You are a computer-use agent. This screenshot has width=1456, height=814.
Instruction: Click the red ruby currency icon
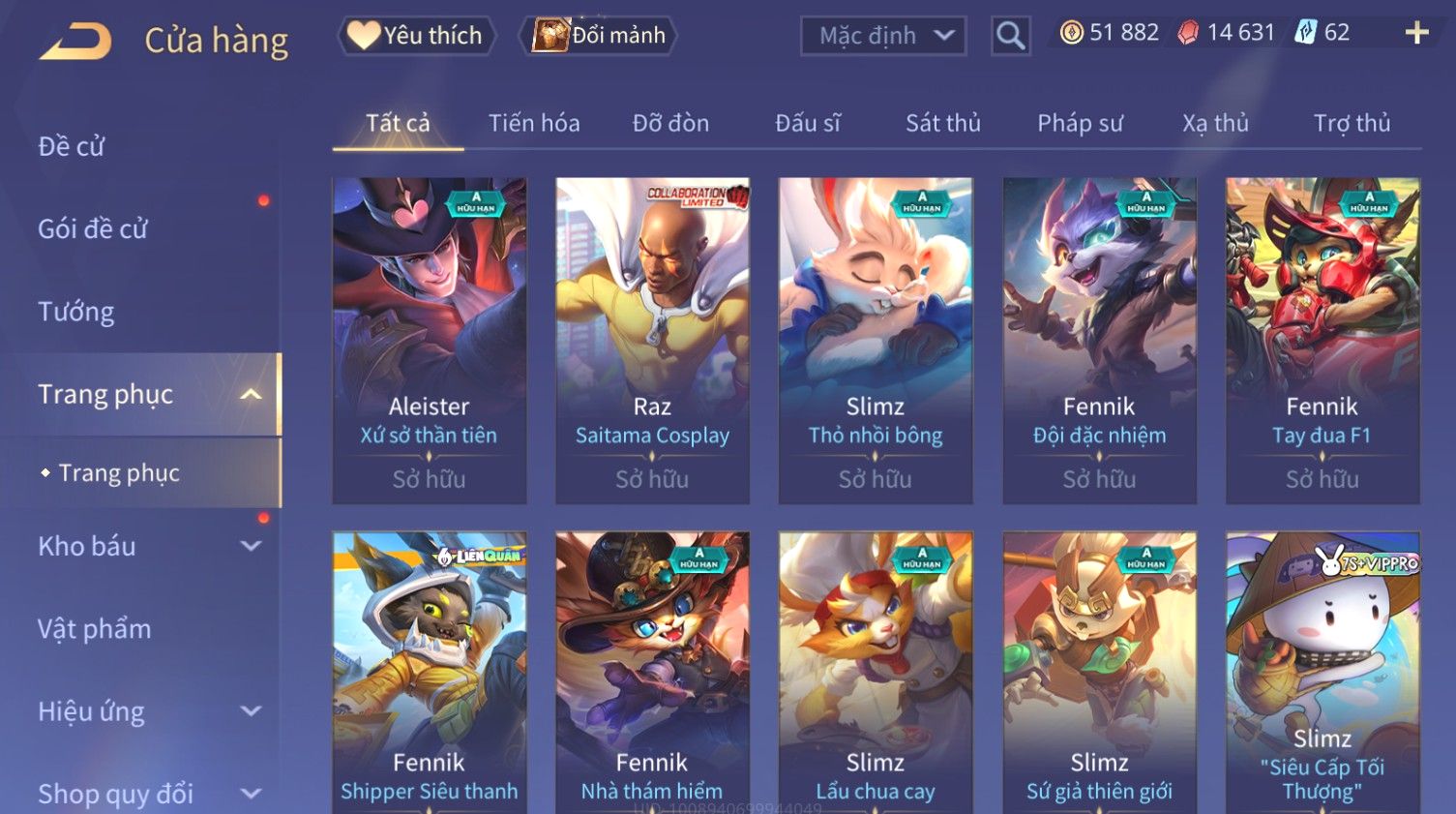pyautogui.click(x=1188, y=33)
